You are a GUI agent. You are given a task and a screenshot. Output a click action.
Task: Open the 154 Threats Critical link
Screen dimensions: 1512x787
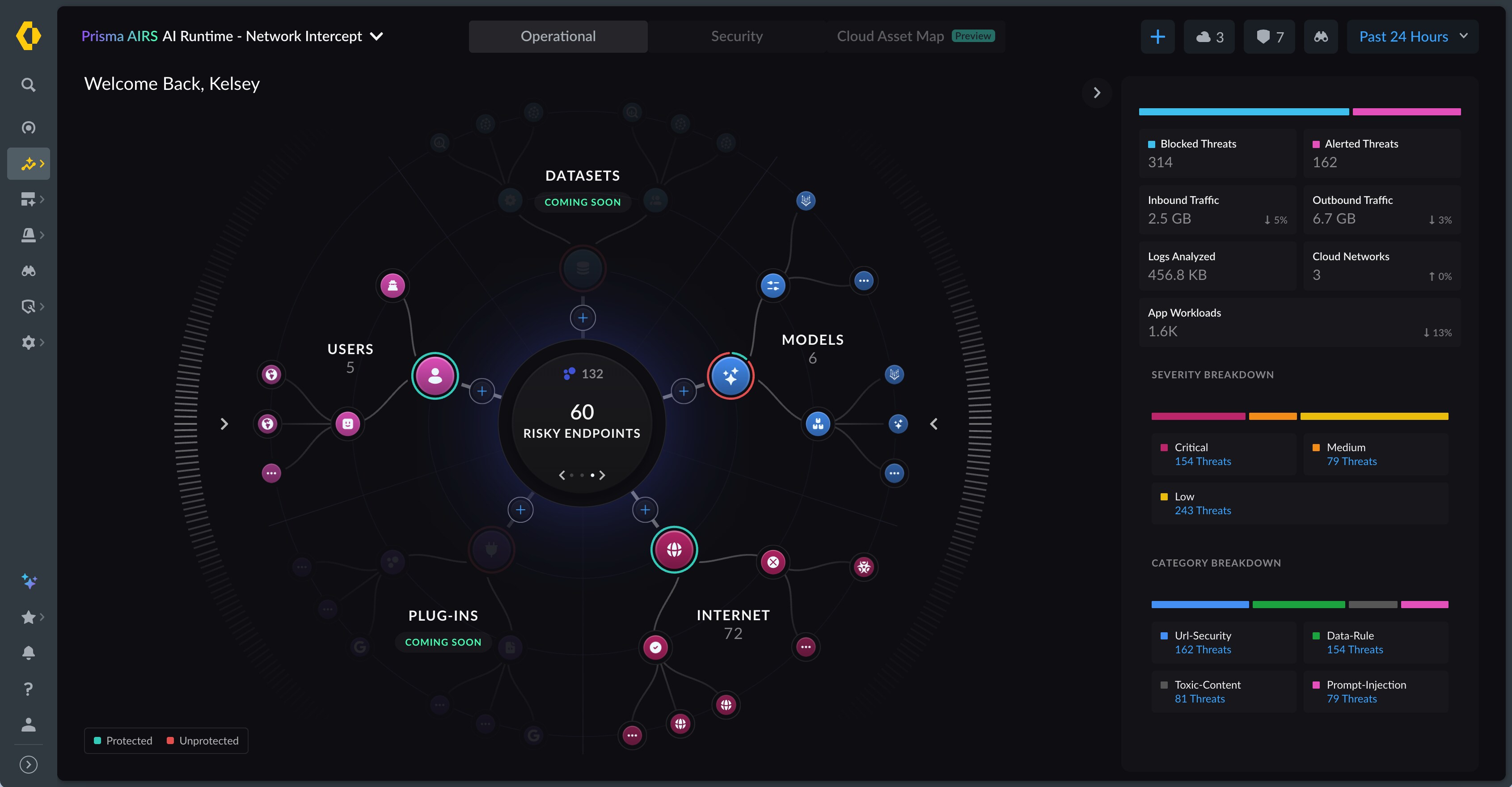[x=1202, y=461]
